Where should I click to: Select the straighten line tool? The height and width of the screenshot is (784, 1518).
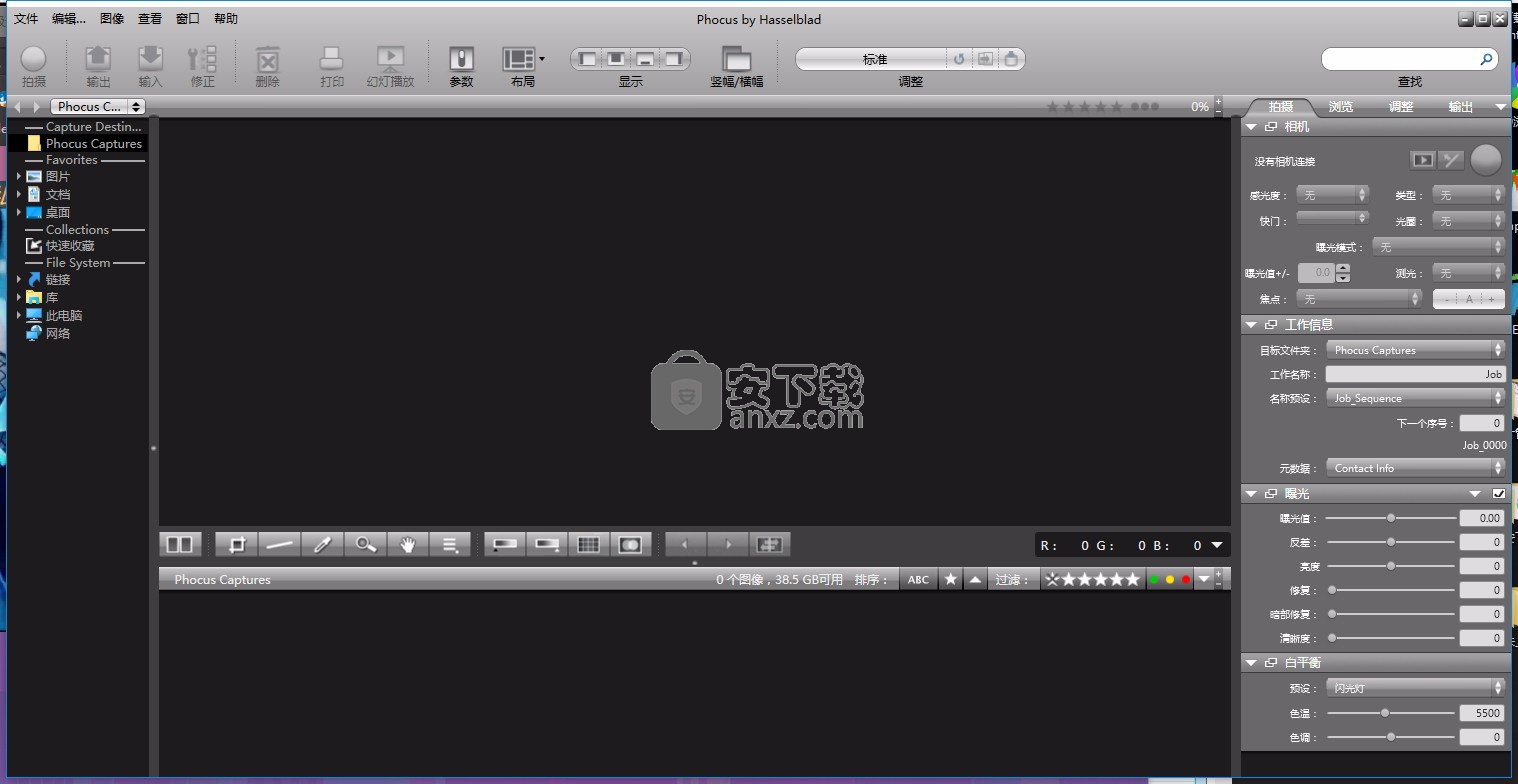279,544
